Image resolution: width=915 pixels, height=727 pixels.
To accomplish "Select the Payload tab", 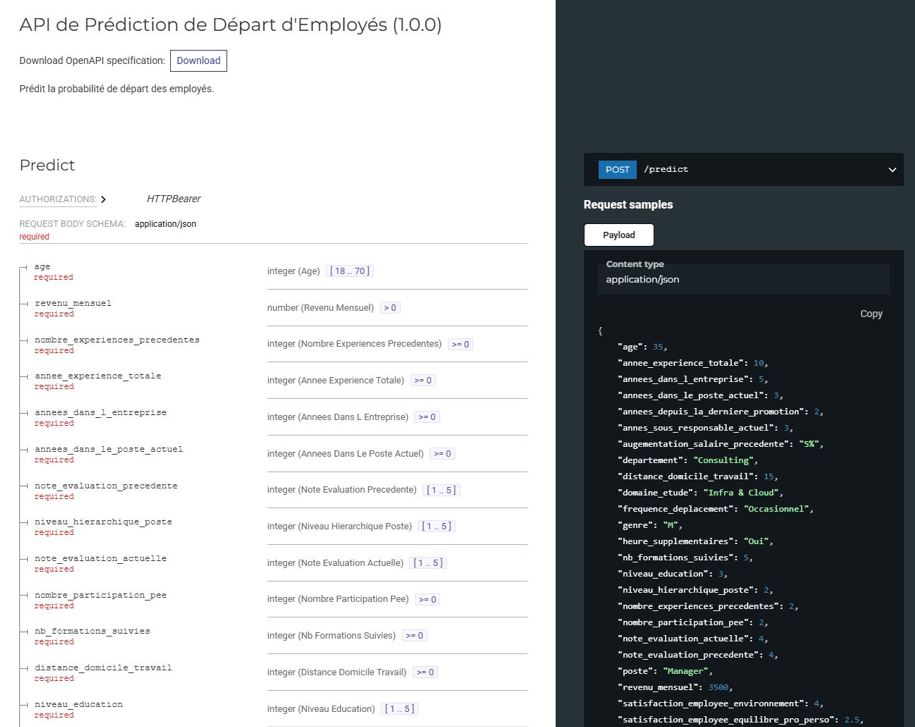I will click(x=619, y=235).
